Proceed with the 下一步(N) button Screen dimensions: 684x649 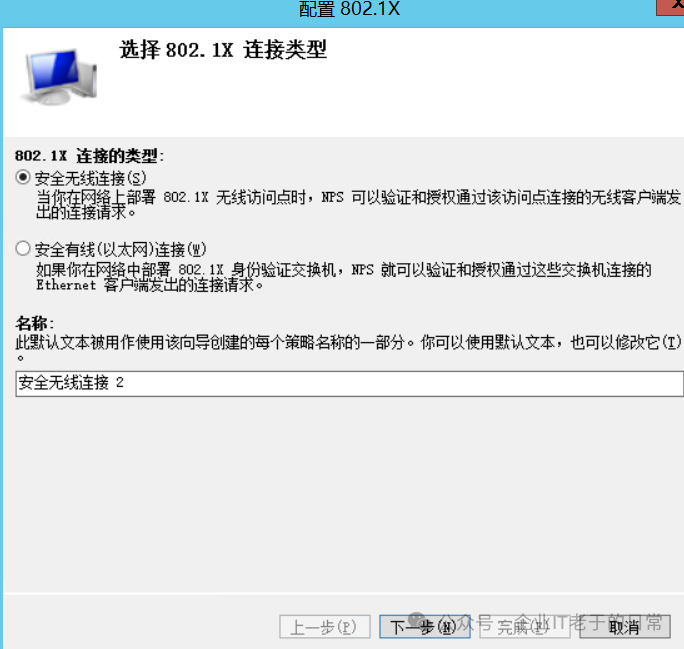[424, 627]
